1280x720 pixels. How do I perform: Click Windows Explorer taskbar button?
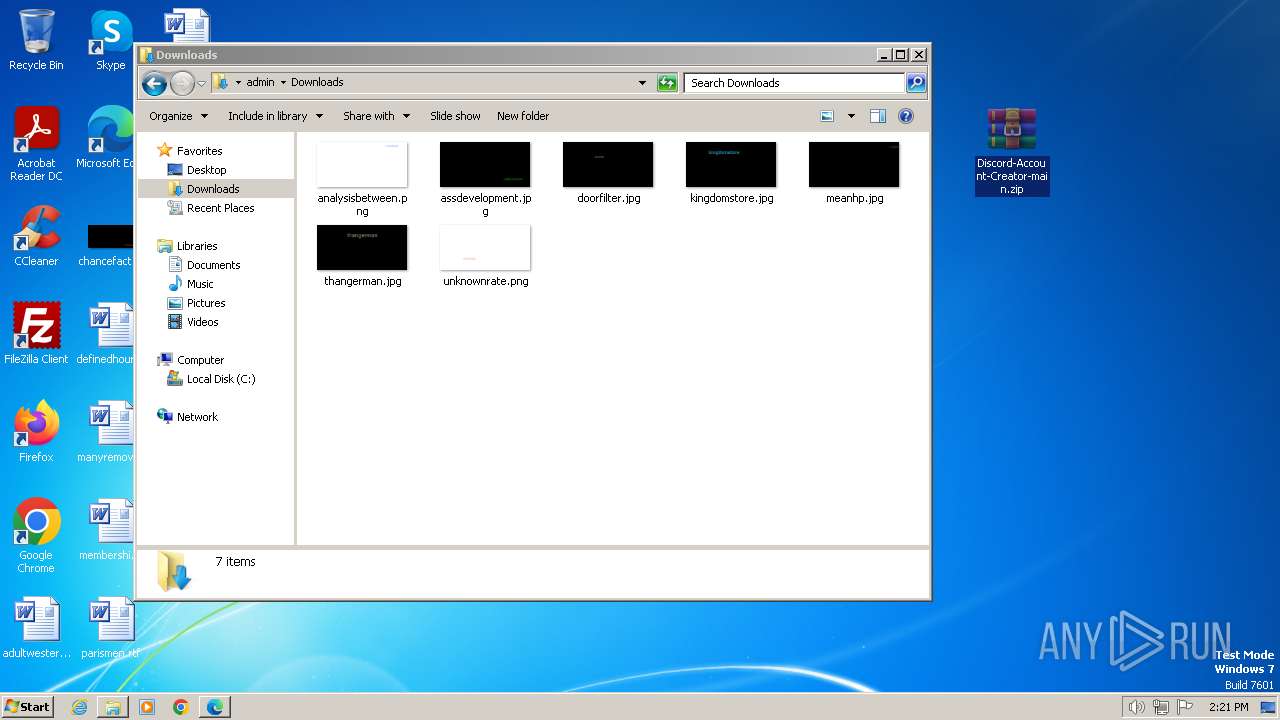(113, 707)
